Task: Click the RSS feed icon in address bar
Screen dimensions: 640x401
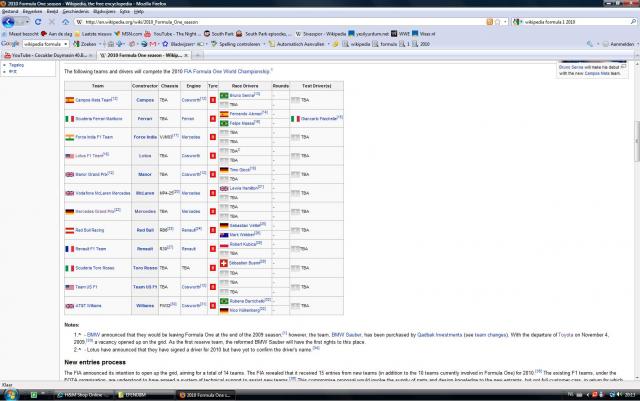Action: coord(490,22)
